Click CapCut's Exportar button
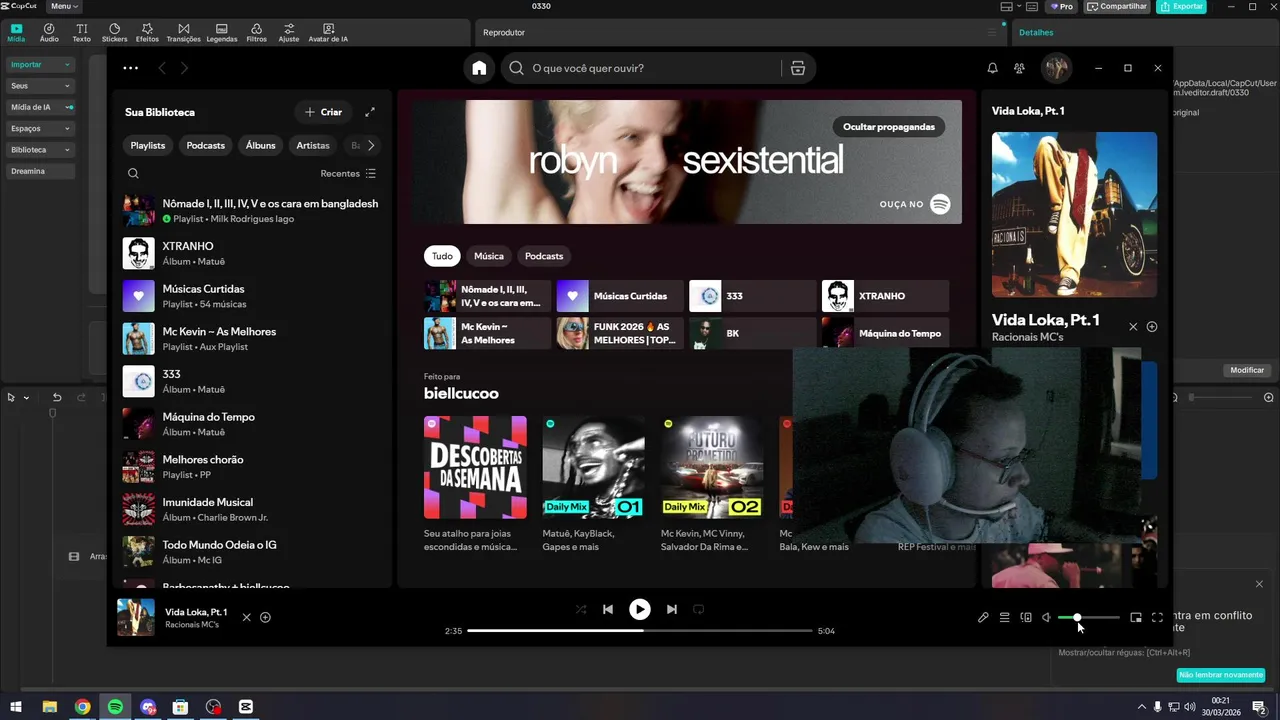 1181,6
